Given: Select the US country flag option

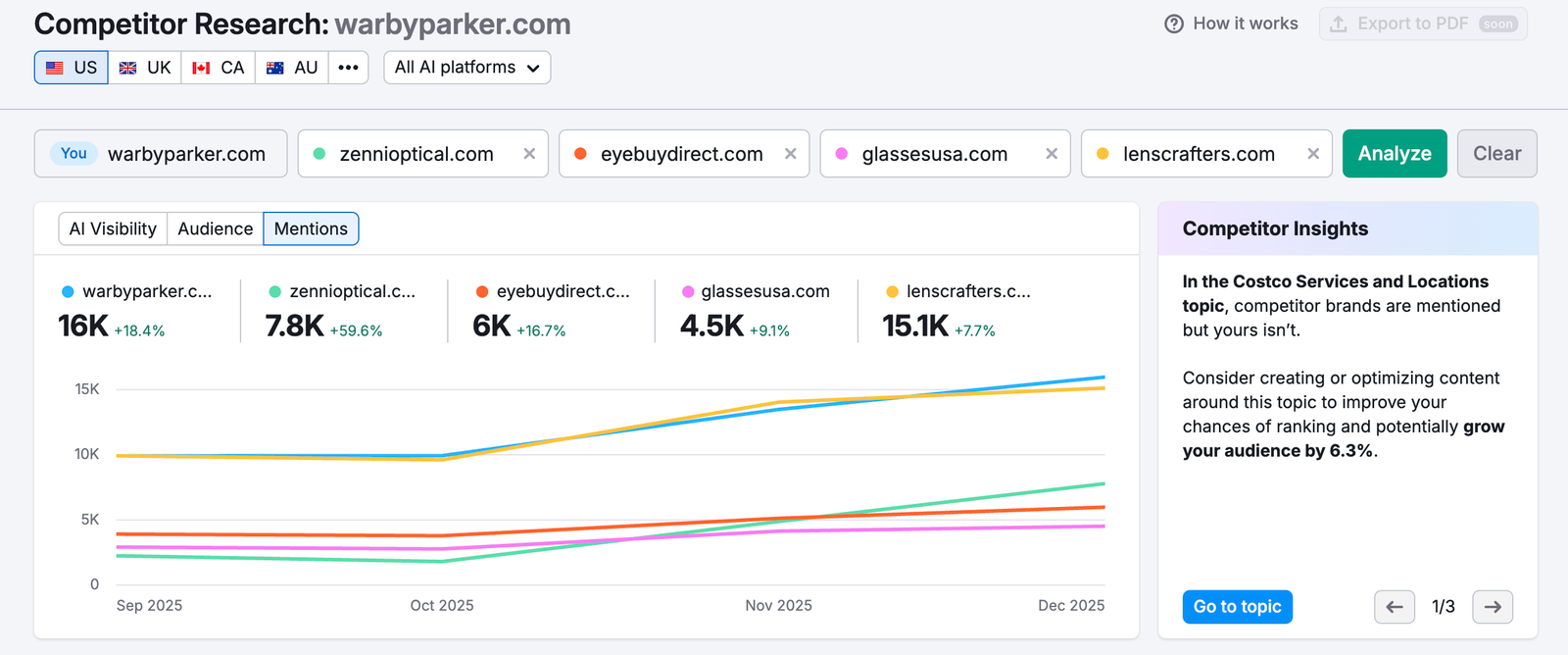Looking at the screenshot, I should (x=72, y=68).
